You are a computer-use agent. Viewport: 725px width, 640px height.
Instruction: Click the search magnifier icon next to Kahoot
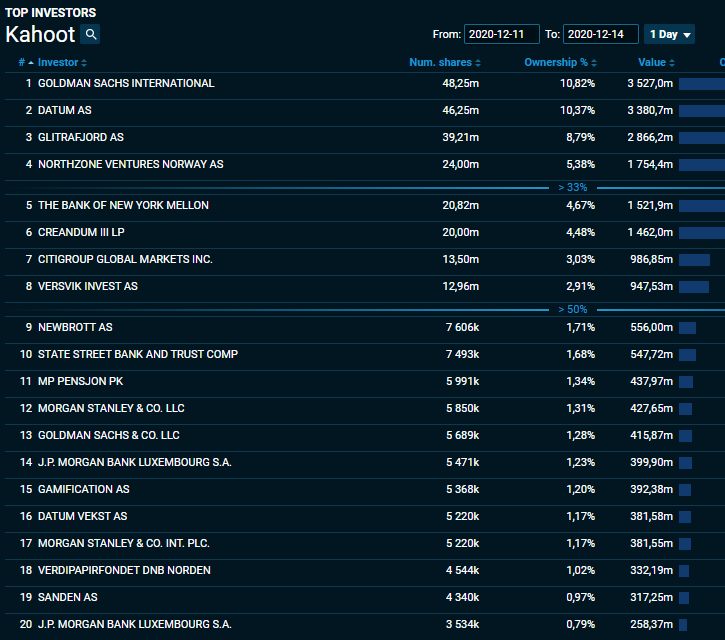click(x=91, y=34)
